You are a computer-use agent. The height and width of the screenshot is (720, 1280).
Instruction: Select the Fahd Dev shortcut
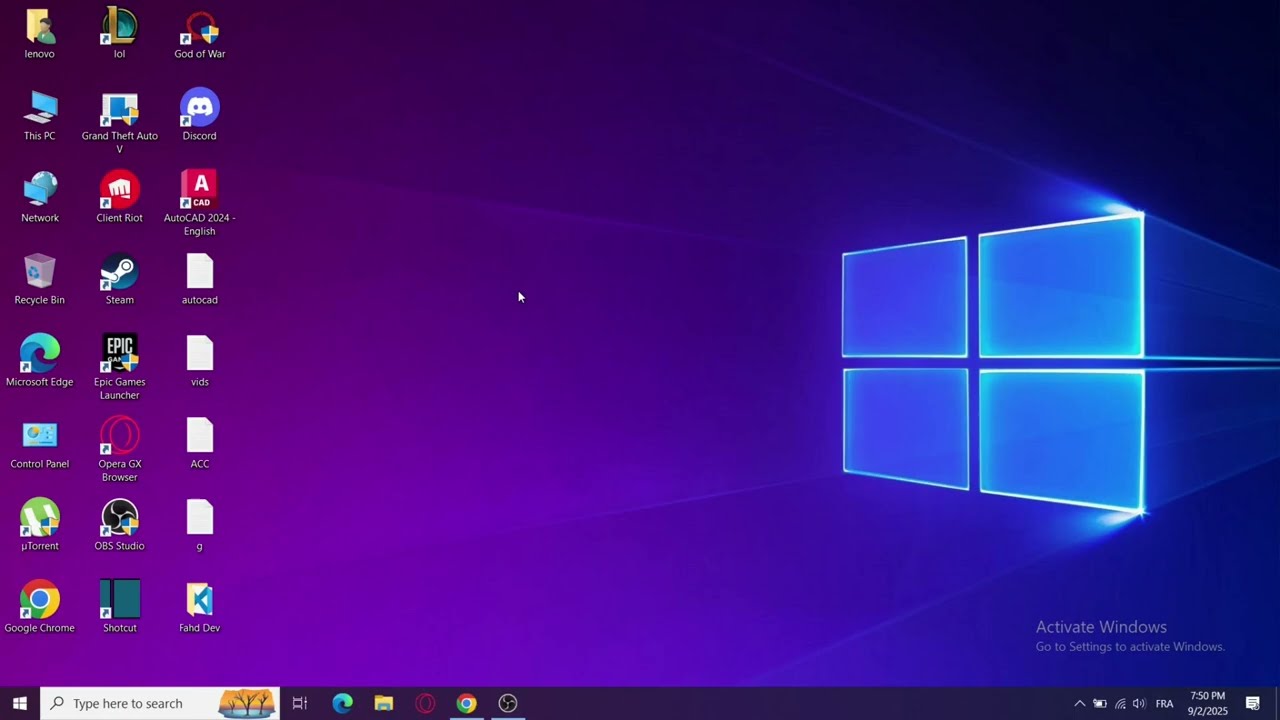pos(199,608)
